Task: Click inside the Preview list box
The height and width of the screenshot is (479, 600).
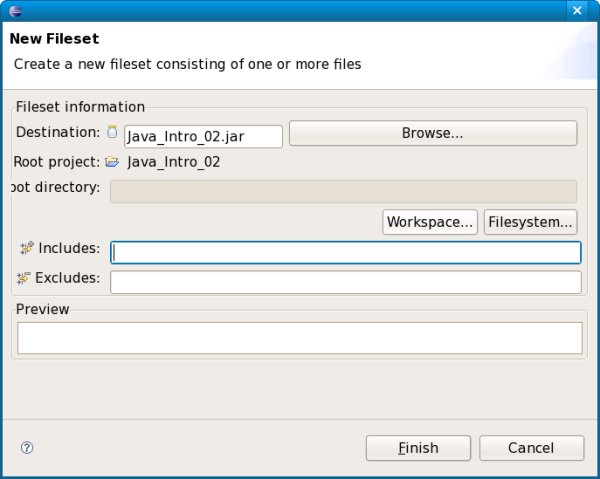Action: click(x=300, y=338)
